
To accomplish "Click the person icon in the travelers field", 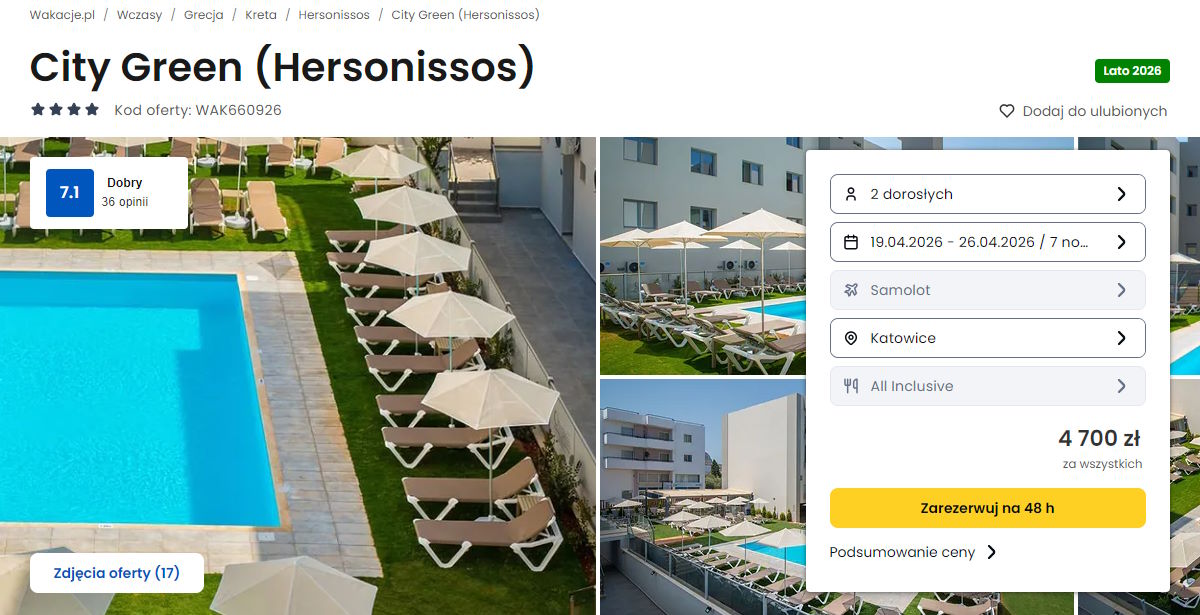I will tap(851, 194).
